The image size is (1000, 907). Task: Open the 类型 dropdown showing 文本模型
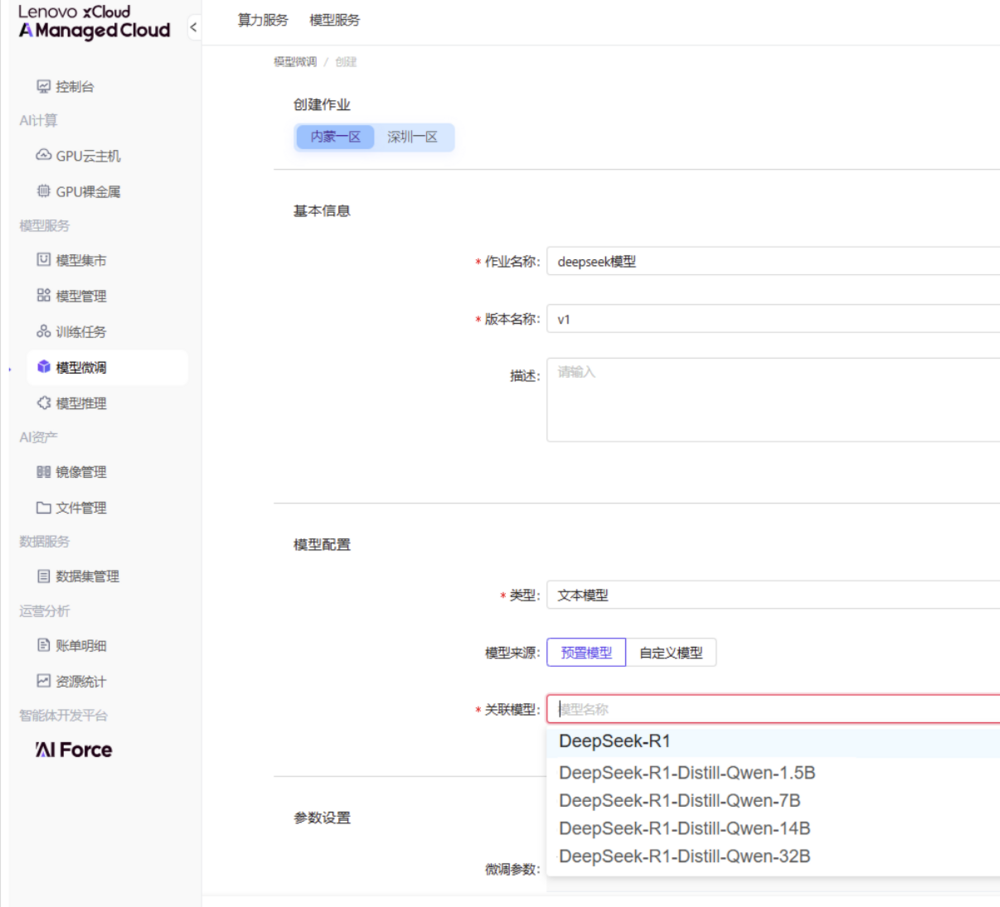coord(773,594)
